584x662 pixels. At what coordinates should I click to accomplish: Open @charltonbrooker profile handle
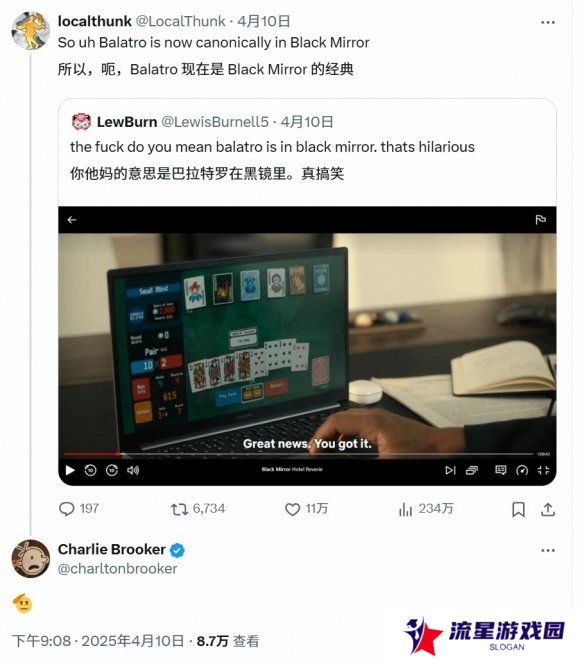click(117, 569)
